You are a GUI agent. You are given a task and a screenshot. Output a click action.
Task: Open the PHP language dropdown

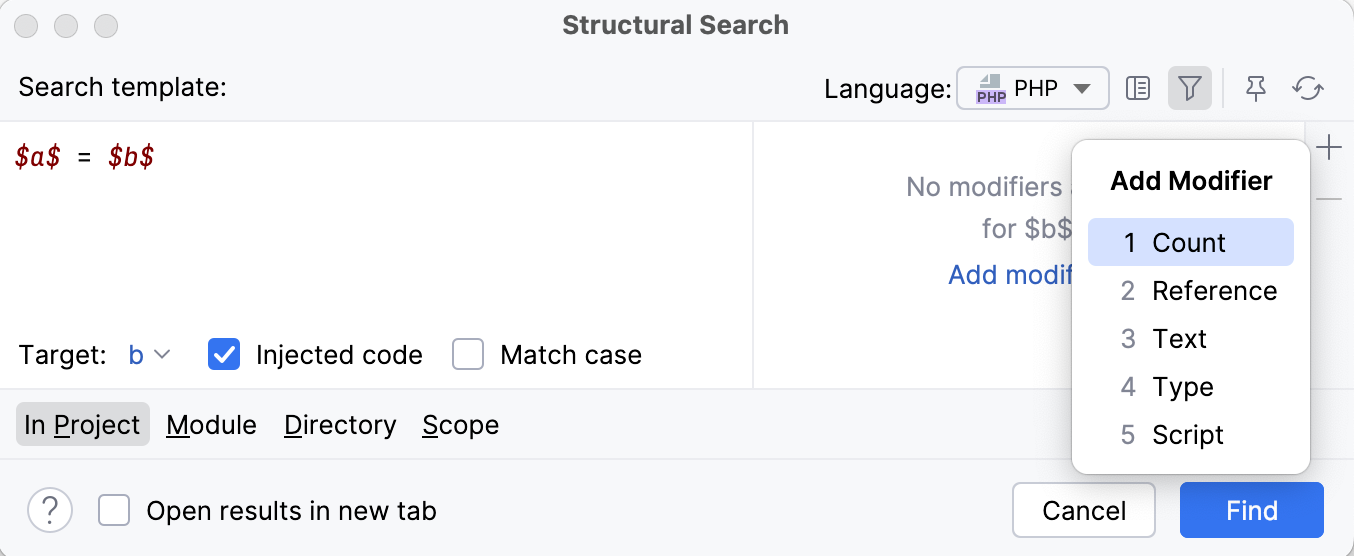tap(1033, 89)
